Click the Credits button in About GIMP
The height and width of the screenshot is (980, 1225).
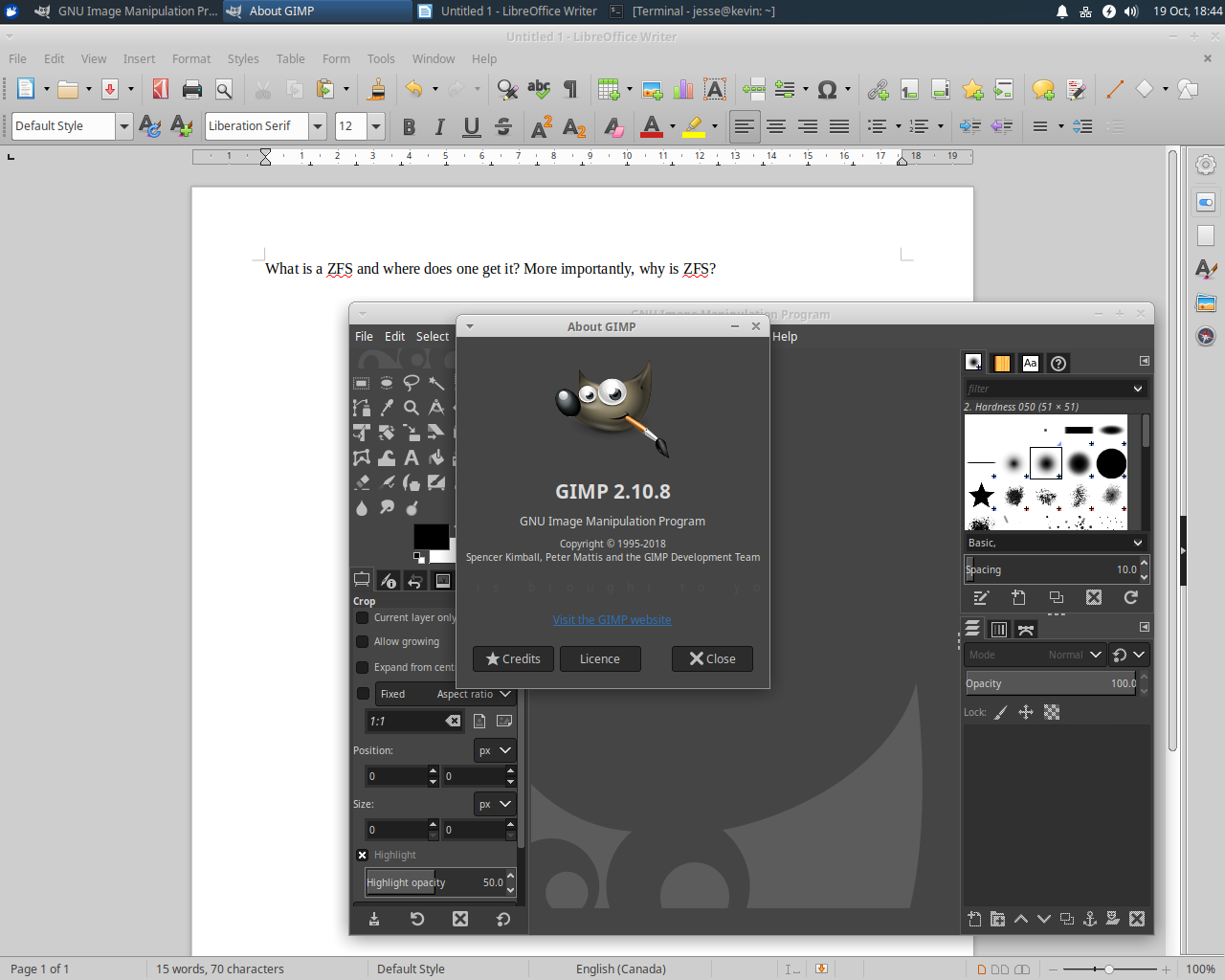(513, 658)
